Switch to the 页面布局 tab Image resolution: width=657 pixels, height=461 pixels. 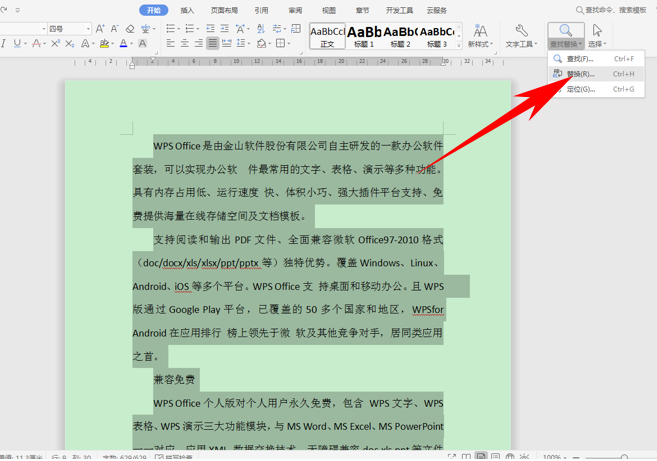224,10
